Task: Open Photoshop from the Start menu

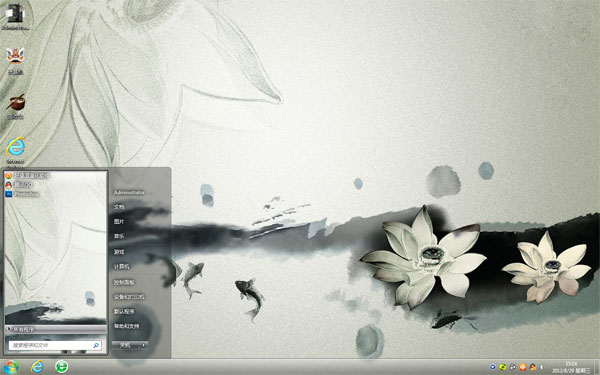Action: (23, 194)
